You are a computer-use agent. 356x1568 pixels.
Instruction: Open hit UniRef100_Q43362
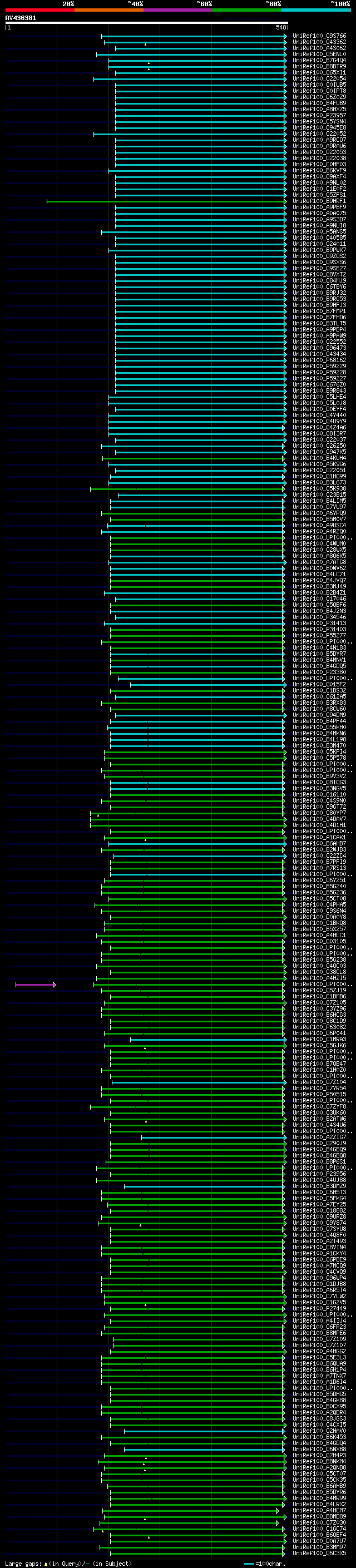(x=319, y=42)
